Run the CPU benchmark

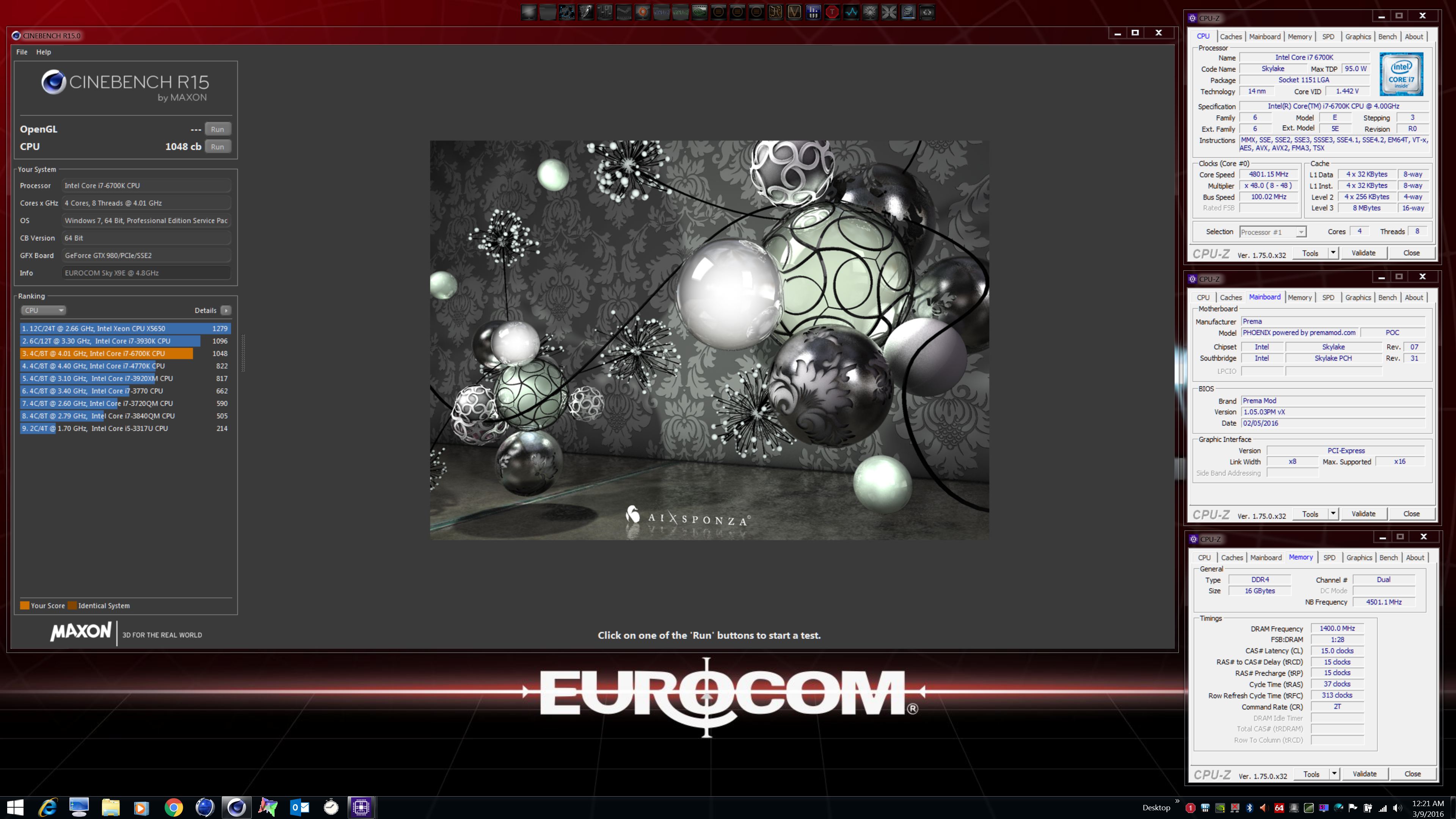tap(218, 147)
